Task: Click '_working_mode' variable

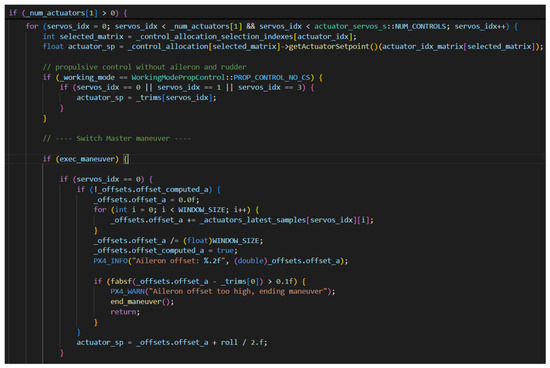Action: pos(87,77)
